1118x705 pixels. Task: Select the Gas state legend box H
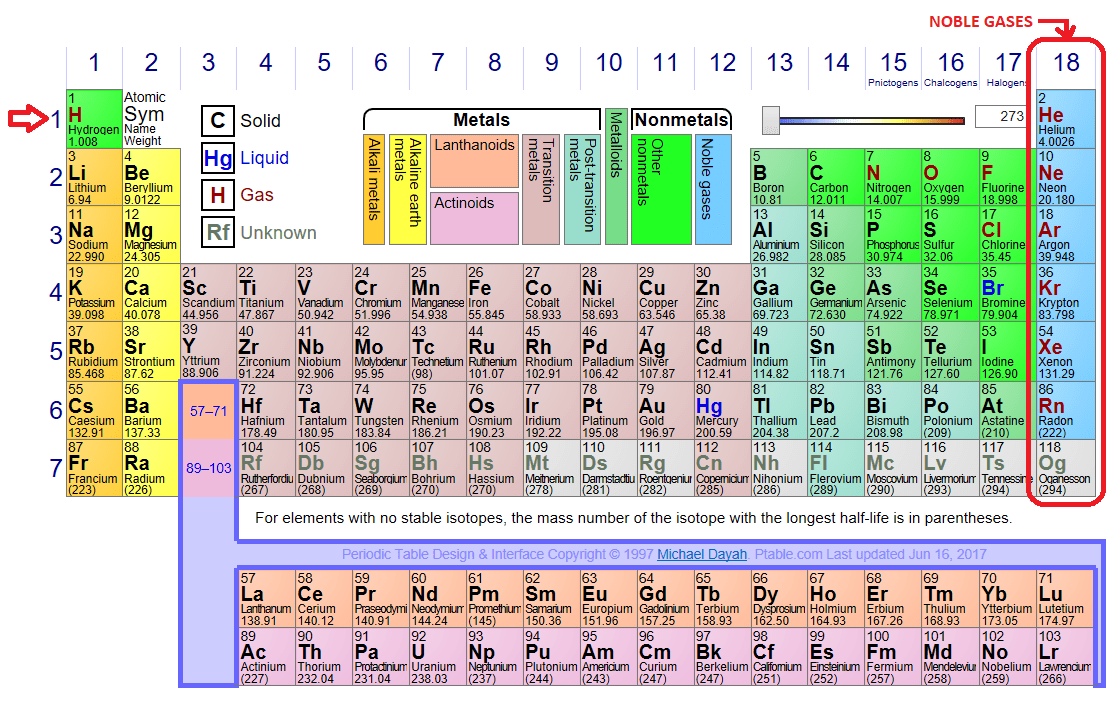tap(217, 195)
